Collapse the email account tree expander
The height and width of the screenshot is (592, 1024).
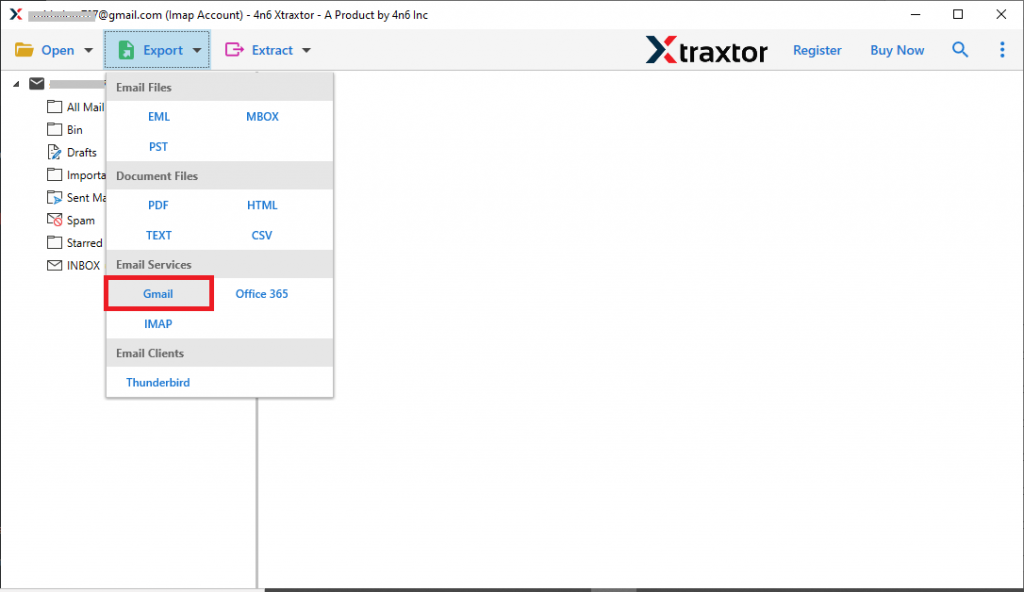click(x=14, y=83)
